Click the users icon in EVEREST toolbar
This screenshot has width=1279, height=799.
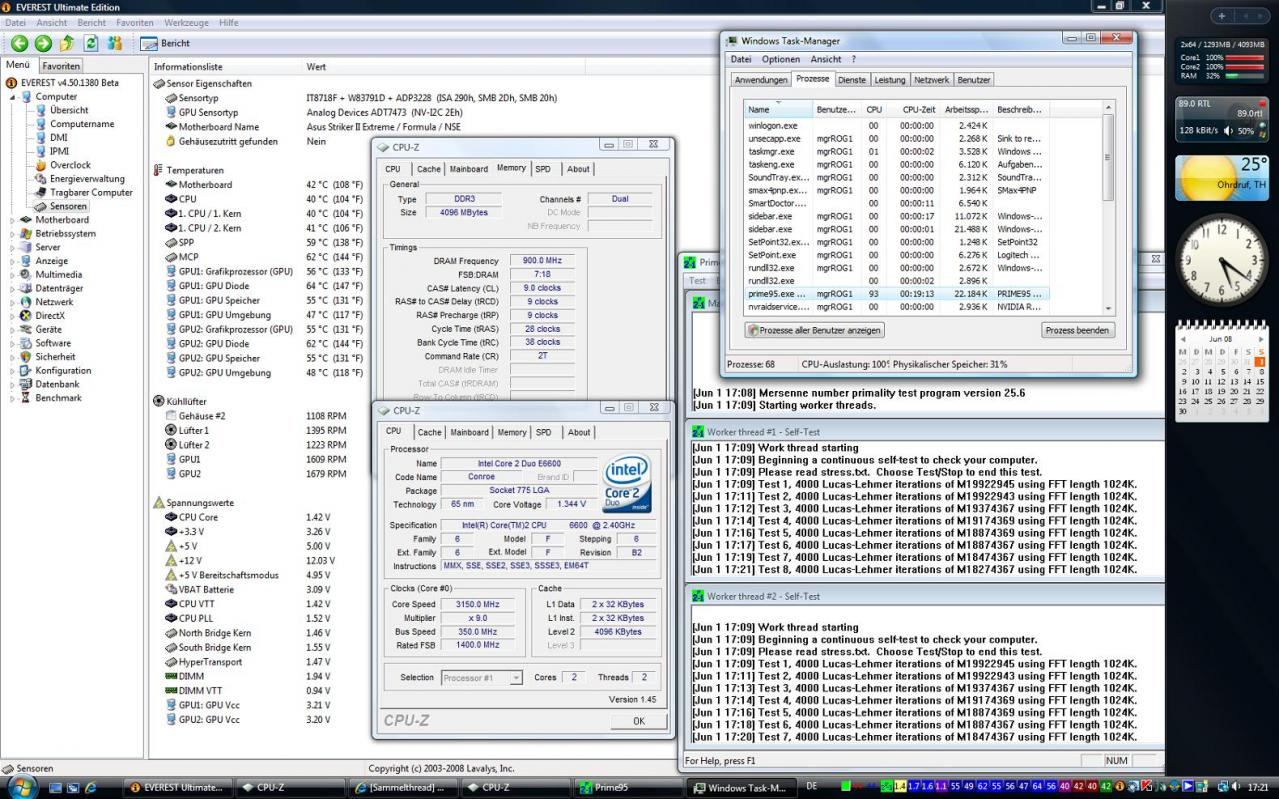115,43
